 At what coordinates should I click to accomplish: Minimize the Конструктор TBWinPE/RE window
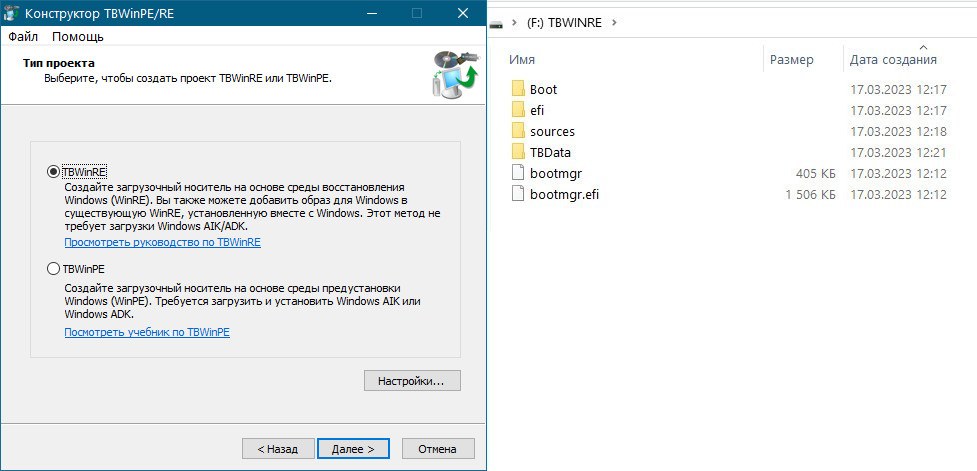(x=372, y=12)
